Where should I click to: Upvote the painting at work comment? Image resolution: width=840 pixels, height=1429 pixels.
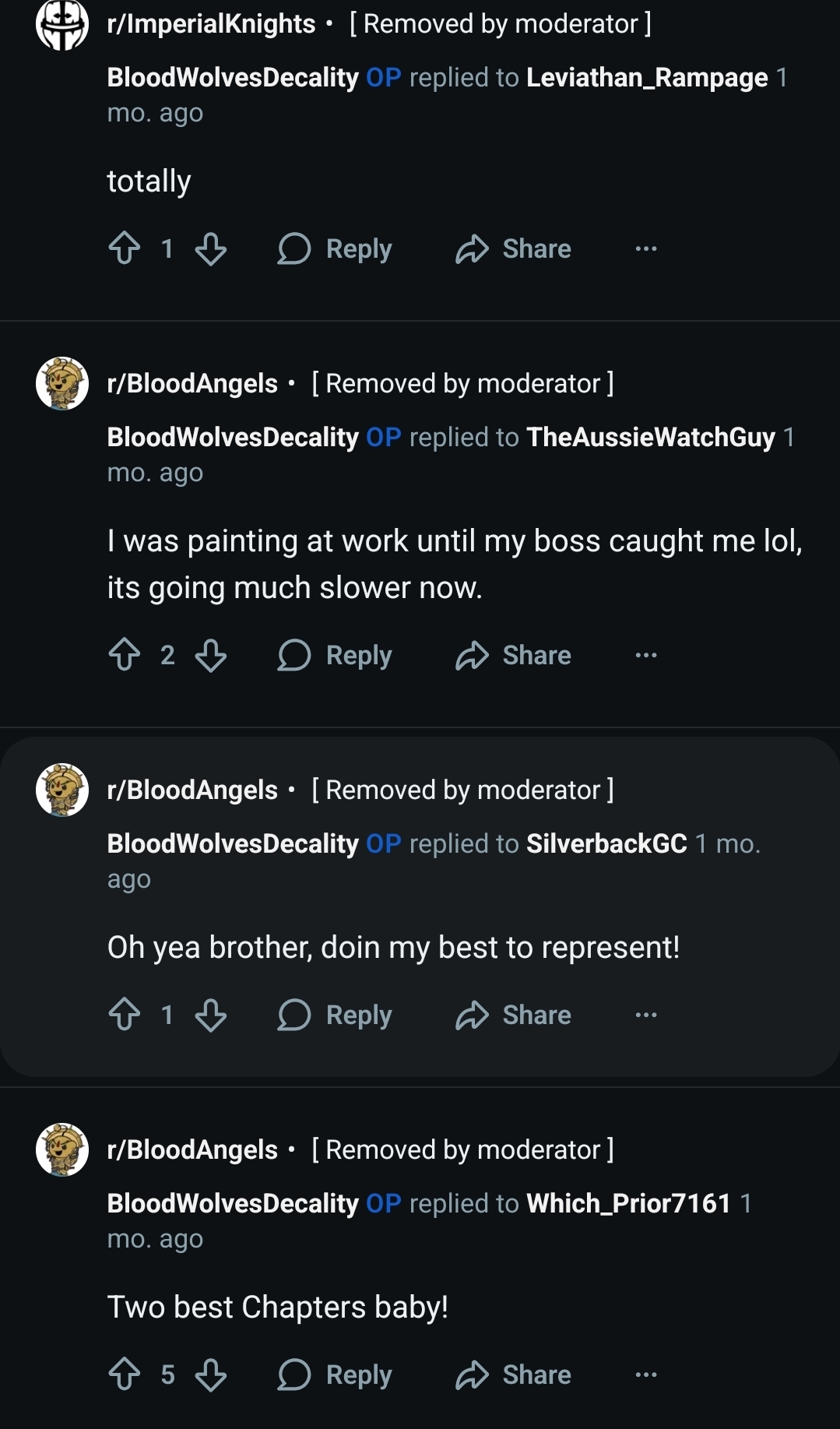125,655
